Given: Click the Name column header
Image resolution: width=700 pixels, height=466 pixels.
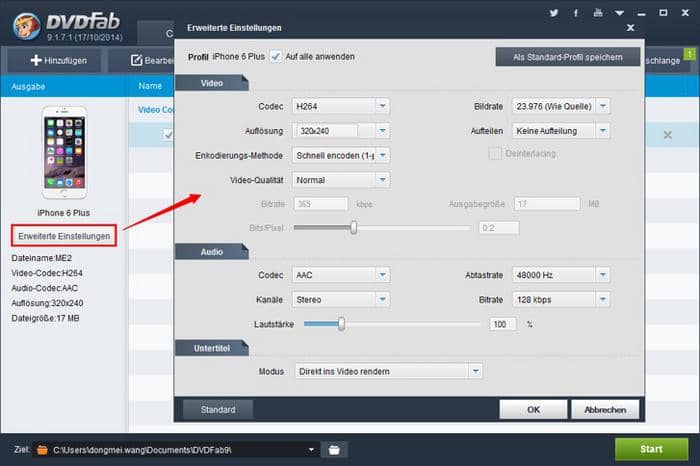Looking at the screenshot, I should pos(150,86).
